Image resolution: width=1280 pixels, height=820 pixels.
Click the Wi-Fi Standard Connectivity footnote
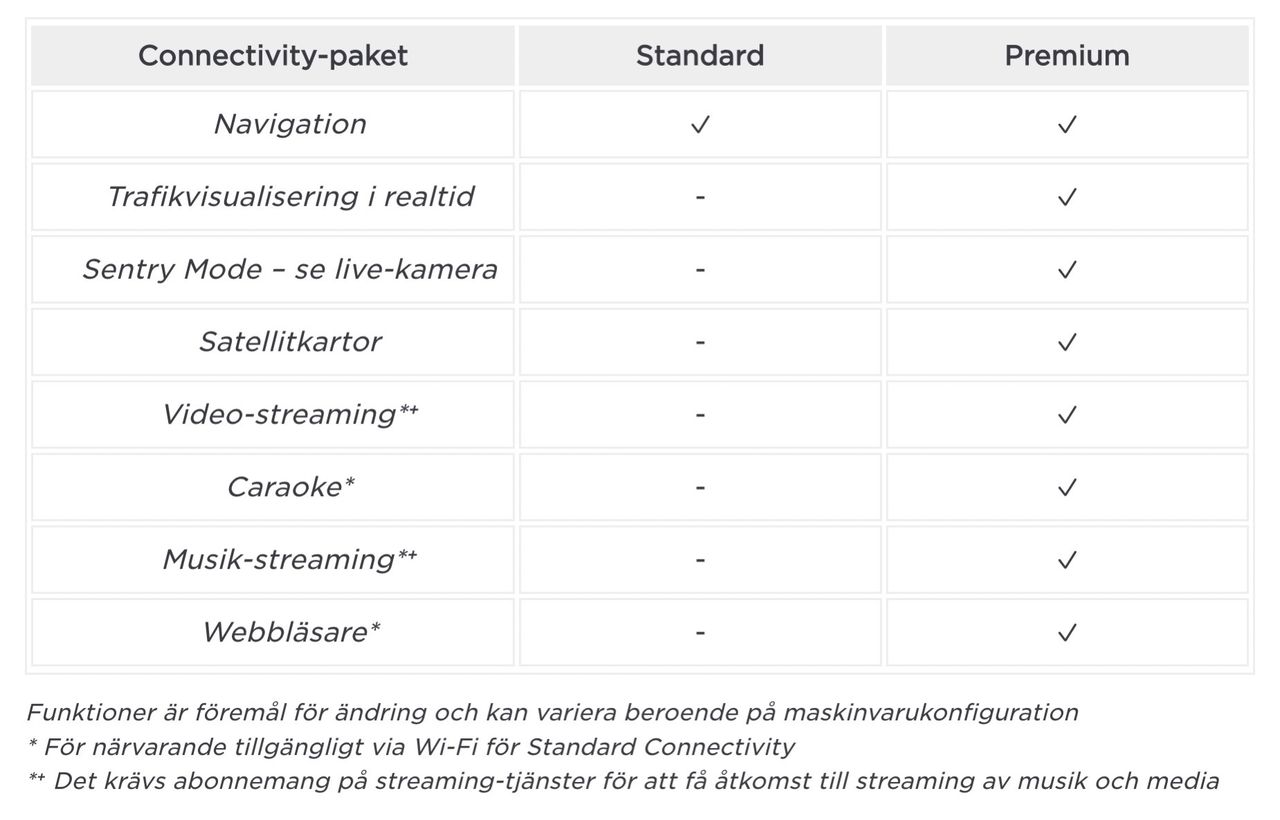(411, 747)
